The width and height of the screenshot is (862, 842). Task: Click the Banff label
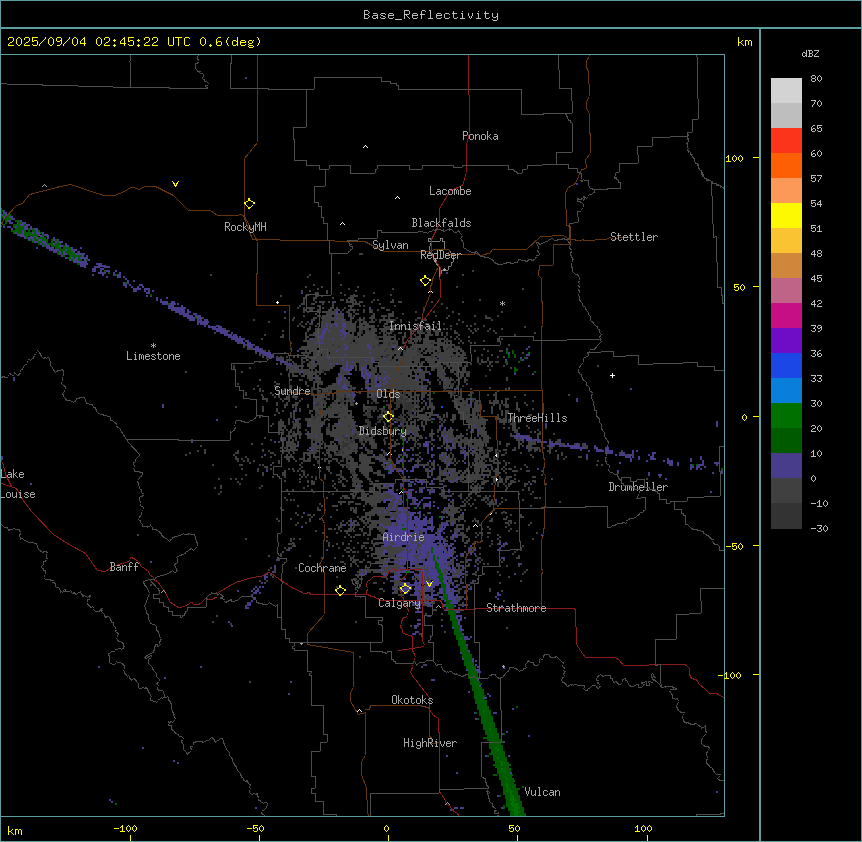(124, 567)
